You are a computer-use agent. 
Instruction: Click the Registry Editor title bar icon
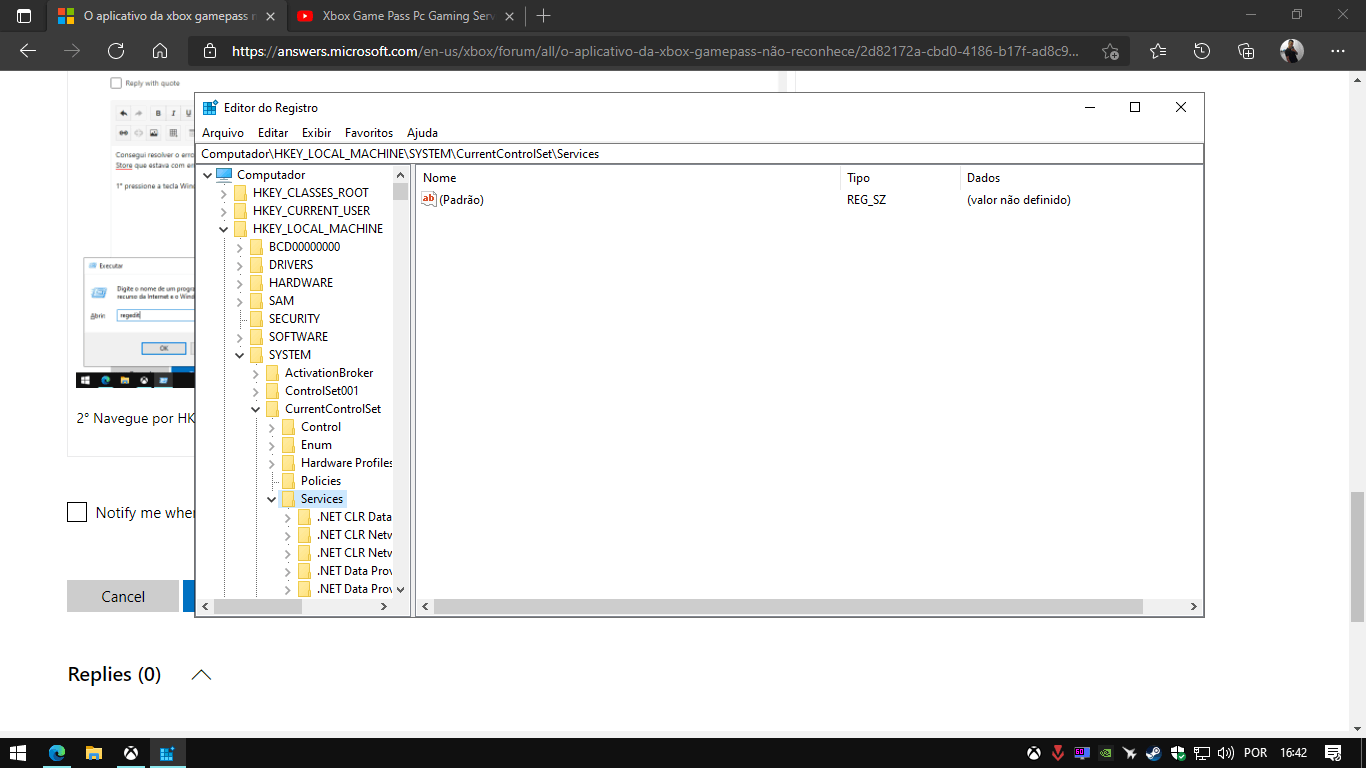pyautogui.click(x=210, y=107)
